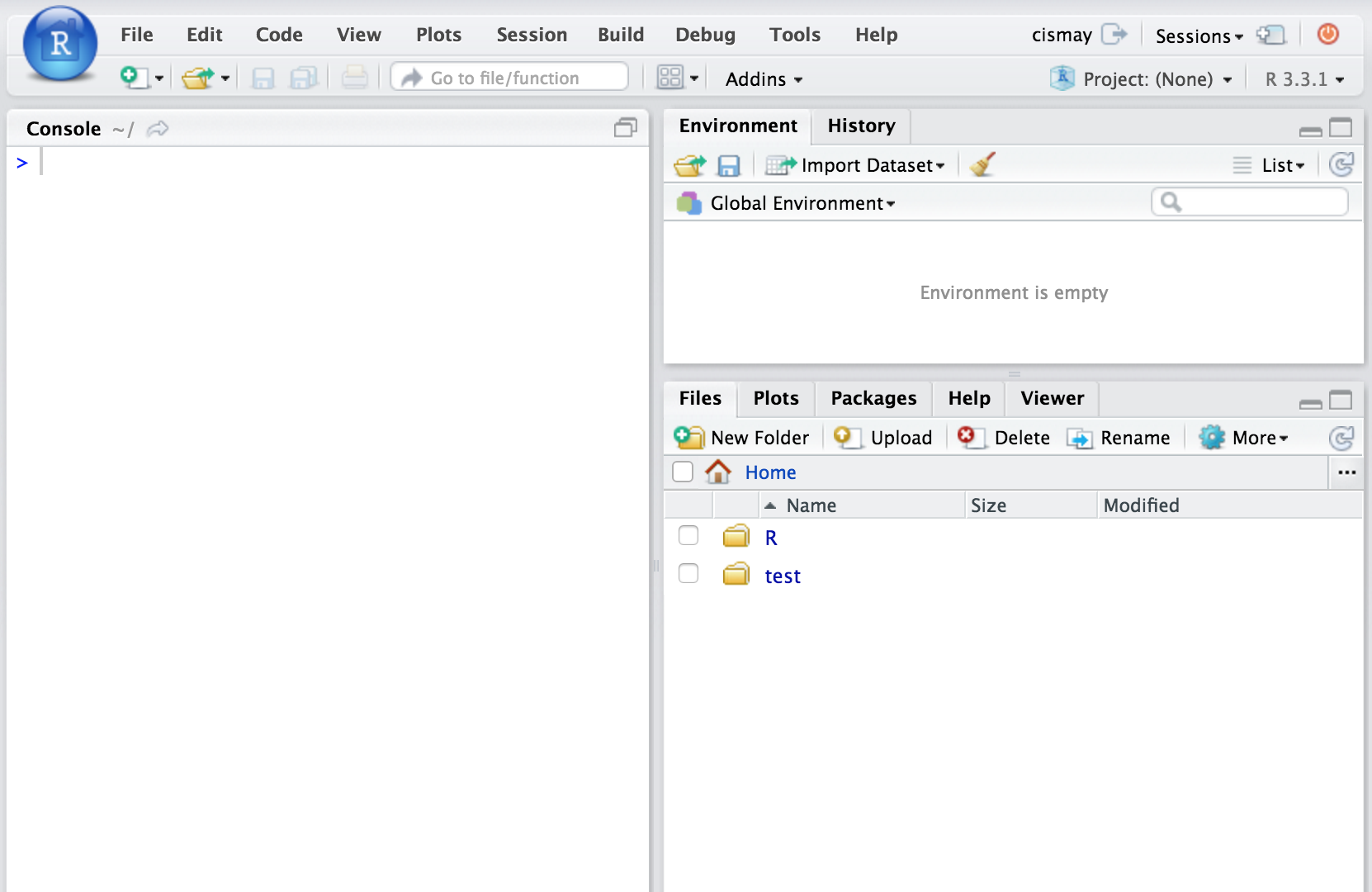Click the broom icon to clear environment
This screenshot has width=1372, height=892.
(x=982, y=164)
